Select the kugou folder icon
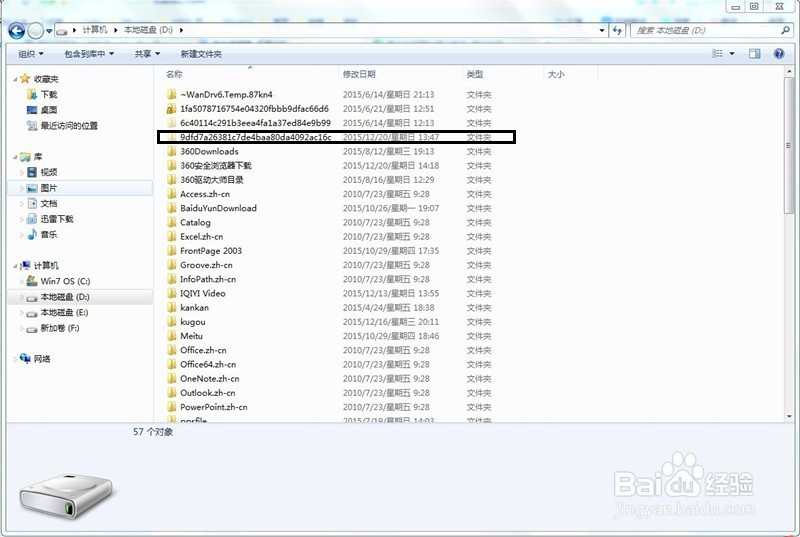Viewport: 800px width, 537px height. [x=171, y=322]
